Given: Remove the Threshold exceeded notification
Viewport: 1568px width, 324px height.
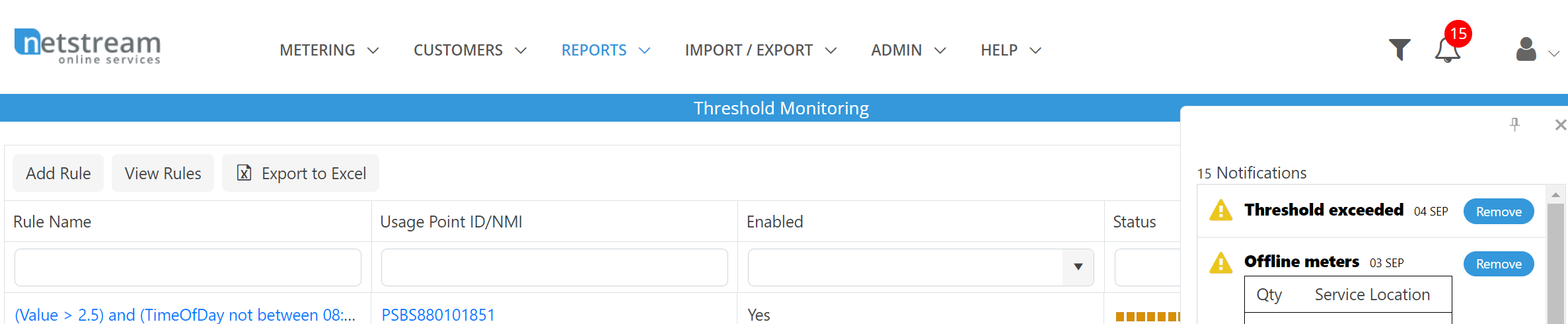Looking at the screenshot, I should 1498,212.
